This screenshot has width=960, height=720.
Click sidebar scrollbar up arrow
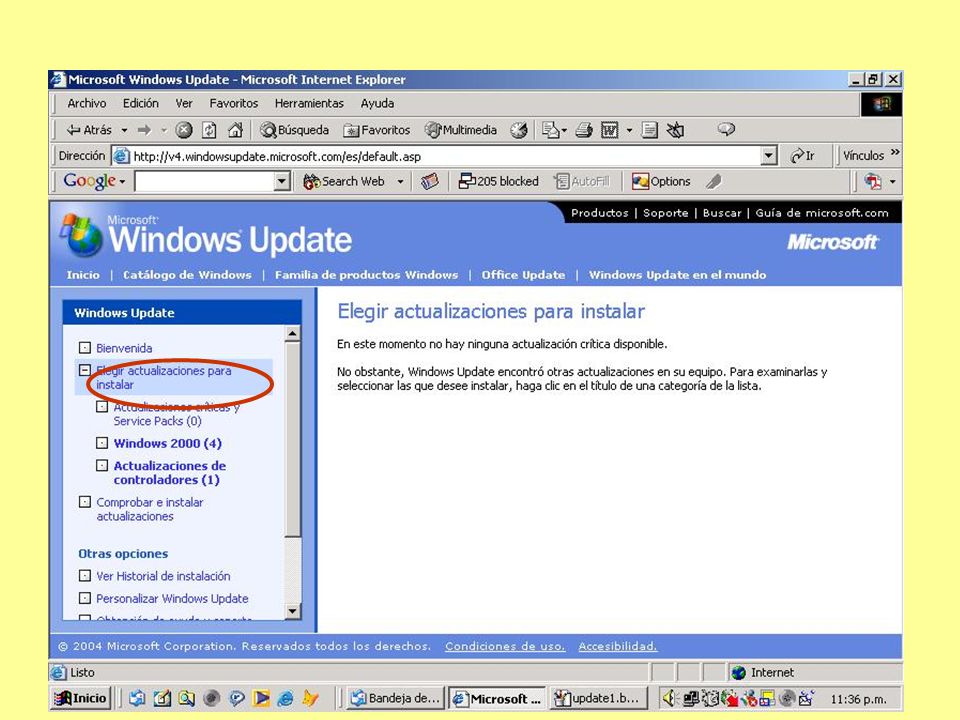click(x=293, y=333)
